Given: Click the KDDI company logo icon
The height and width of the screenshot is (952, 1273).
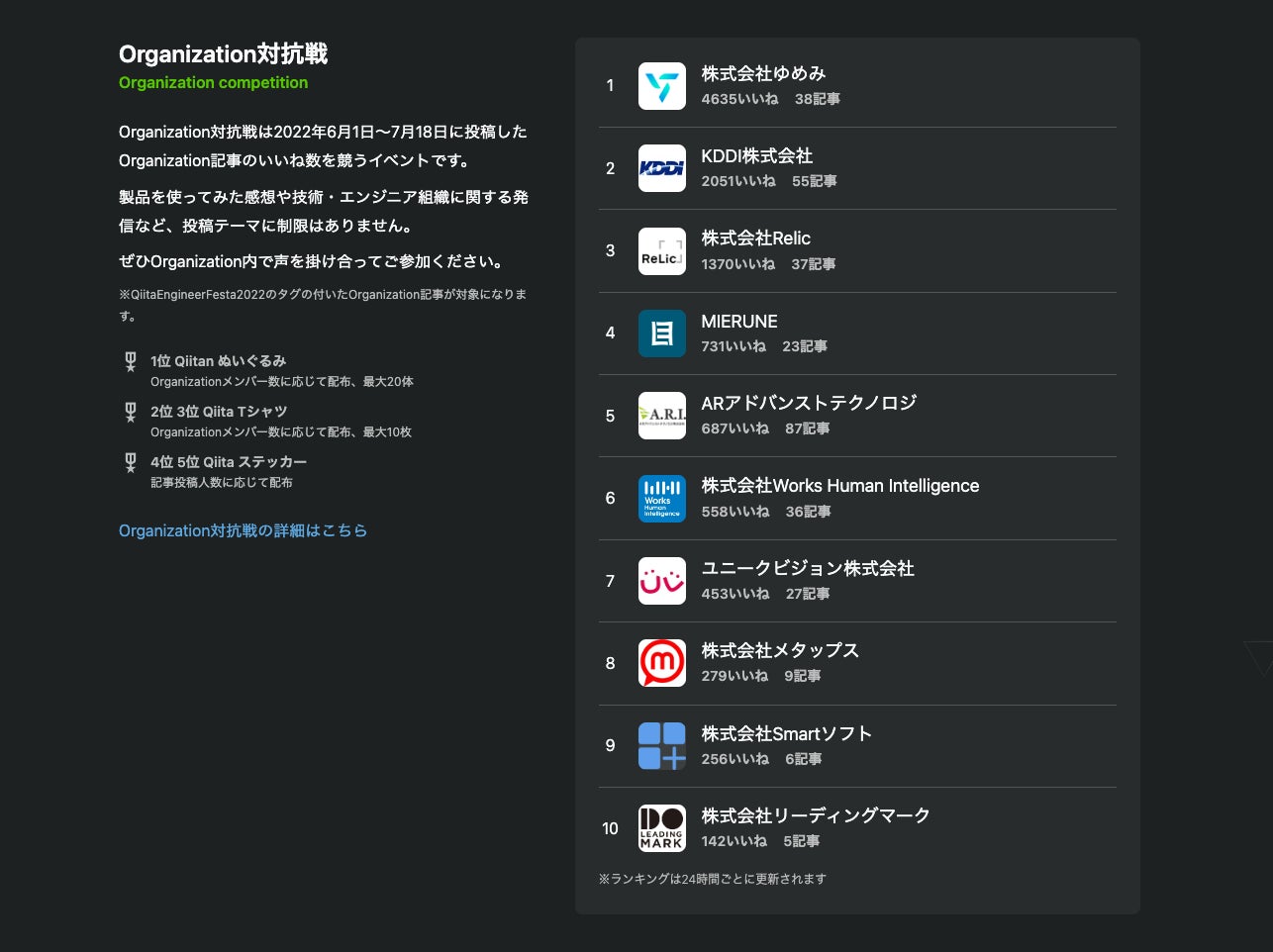Looking at the screenshot, I should point(661,168).
